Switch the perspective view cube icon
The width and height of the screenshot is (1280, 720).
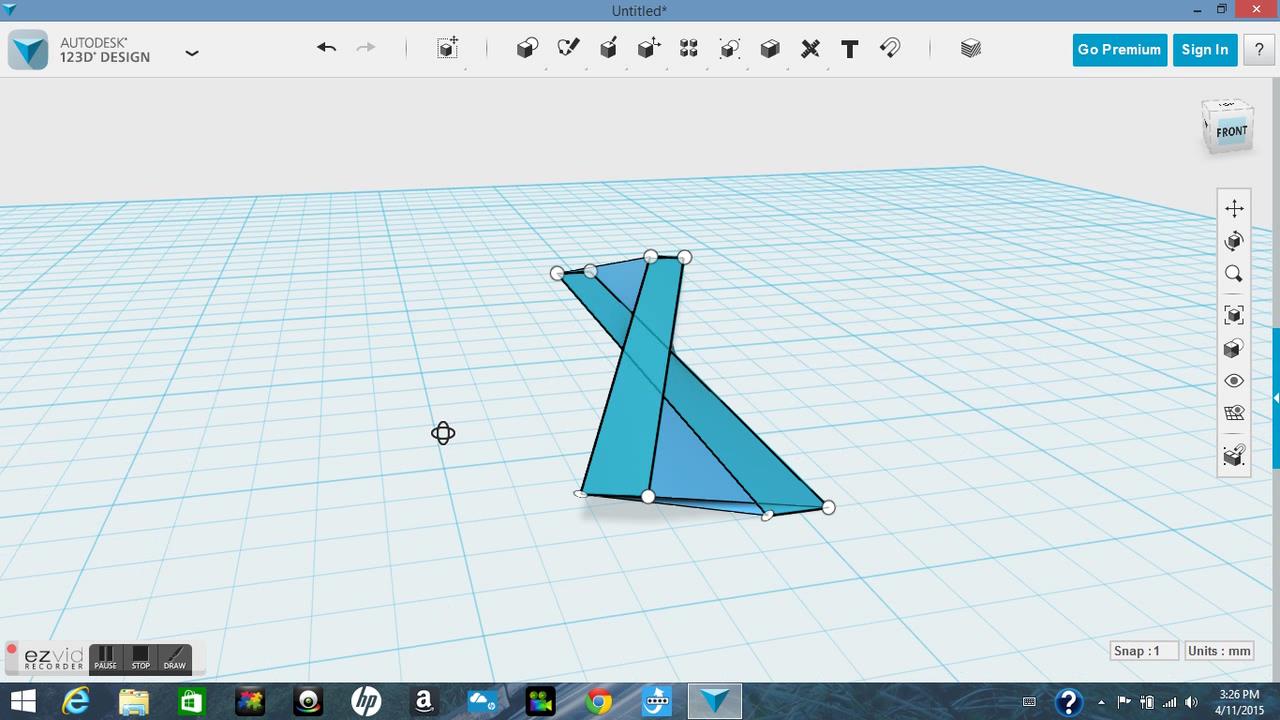click(1234, 348)
